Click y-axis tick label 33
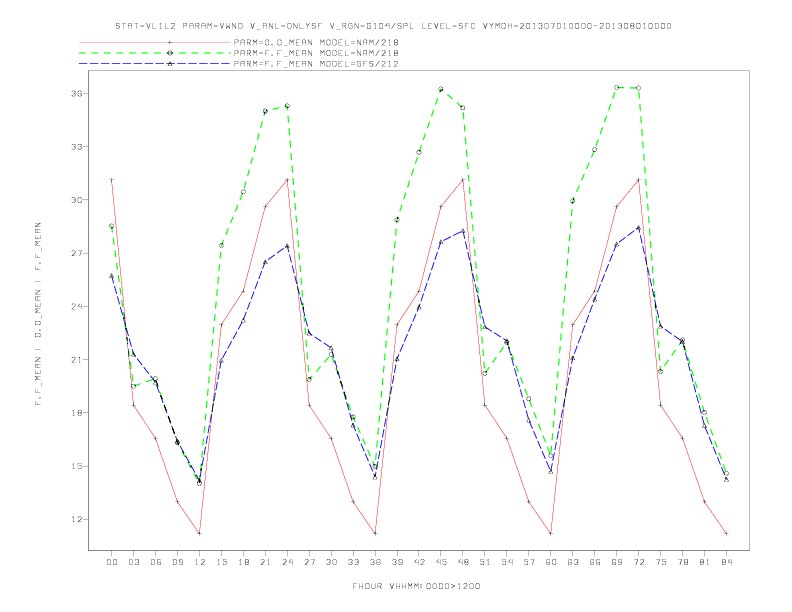The width and height of the screenshot is (792, 612). pyautogui.click(x=76, y=147)
